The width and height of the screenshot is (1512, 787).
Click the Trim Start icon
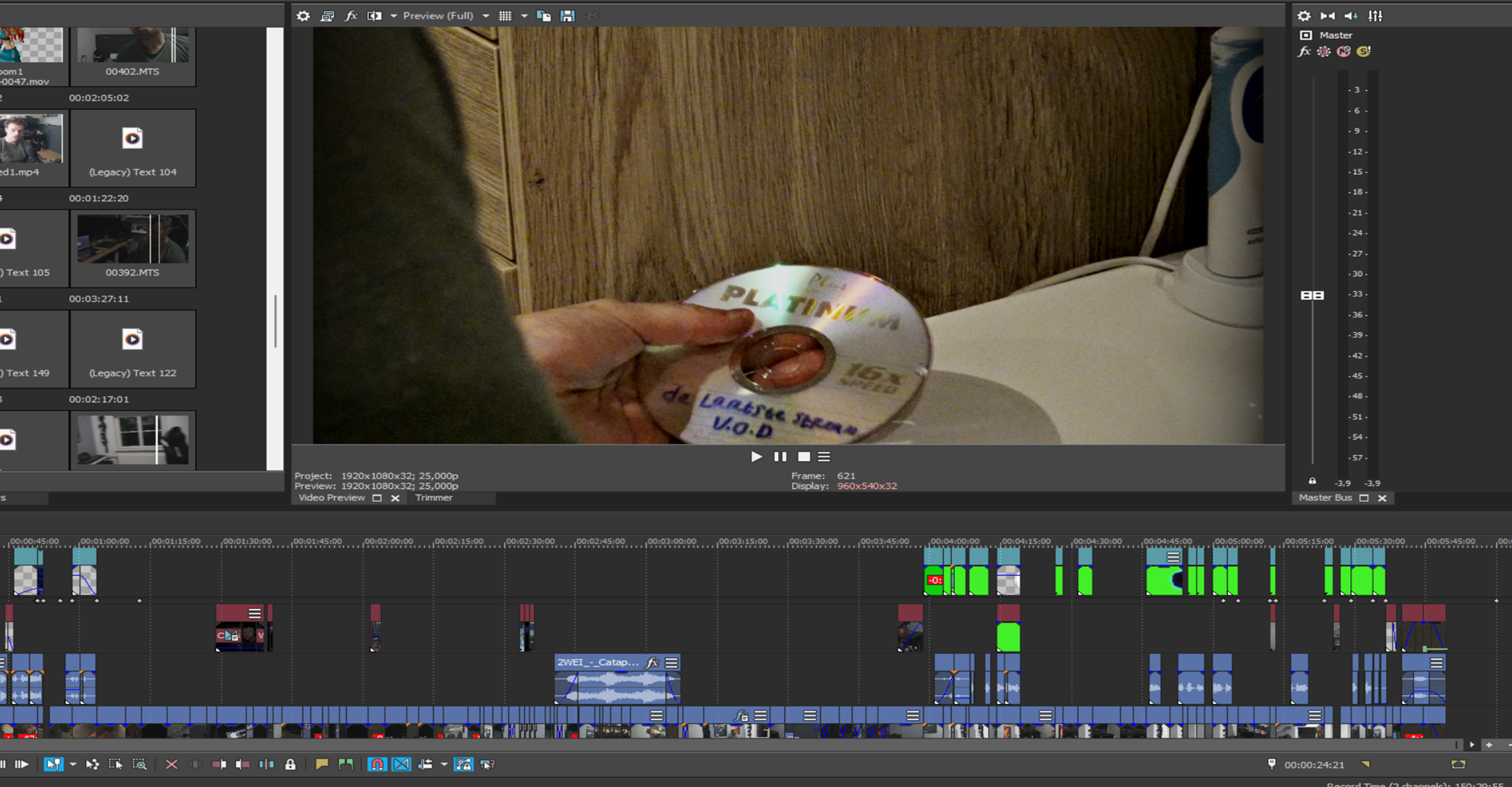click(x=219, y=764)
